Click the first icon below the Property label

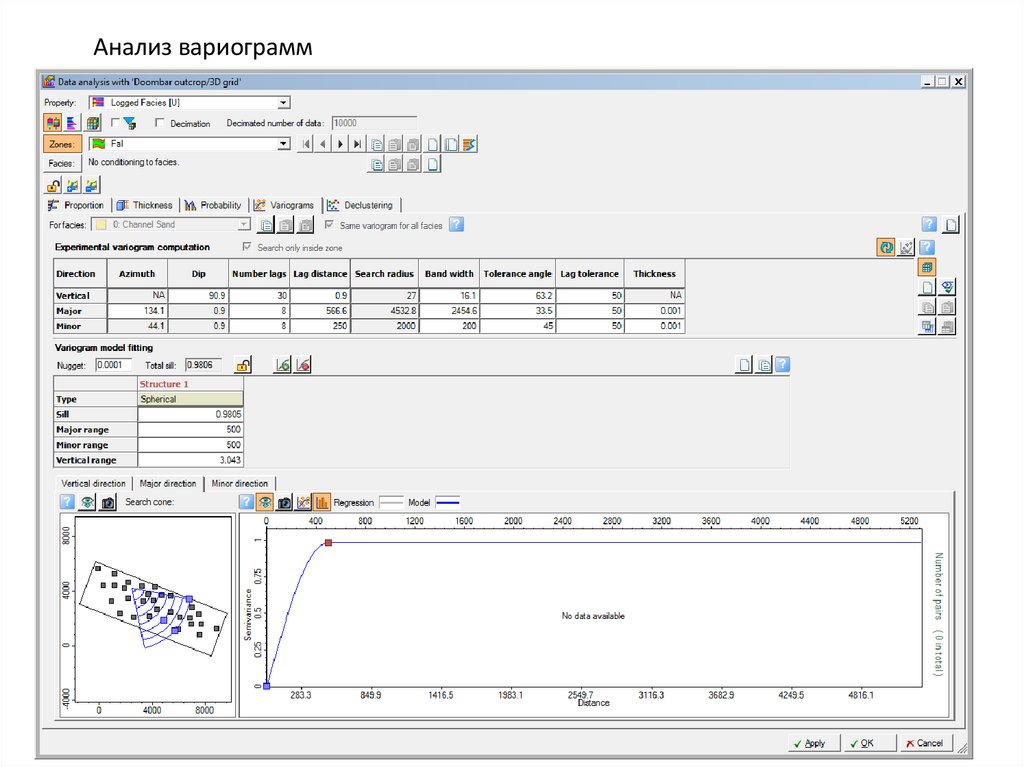tap(53, 122)
